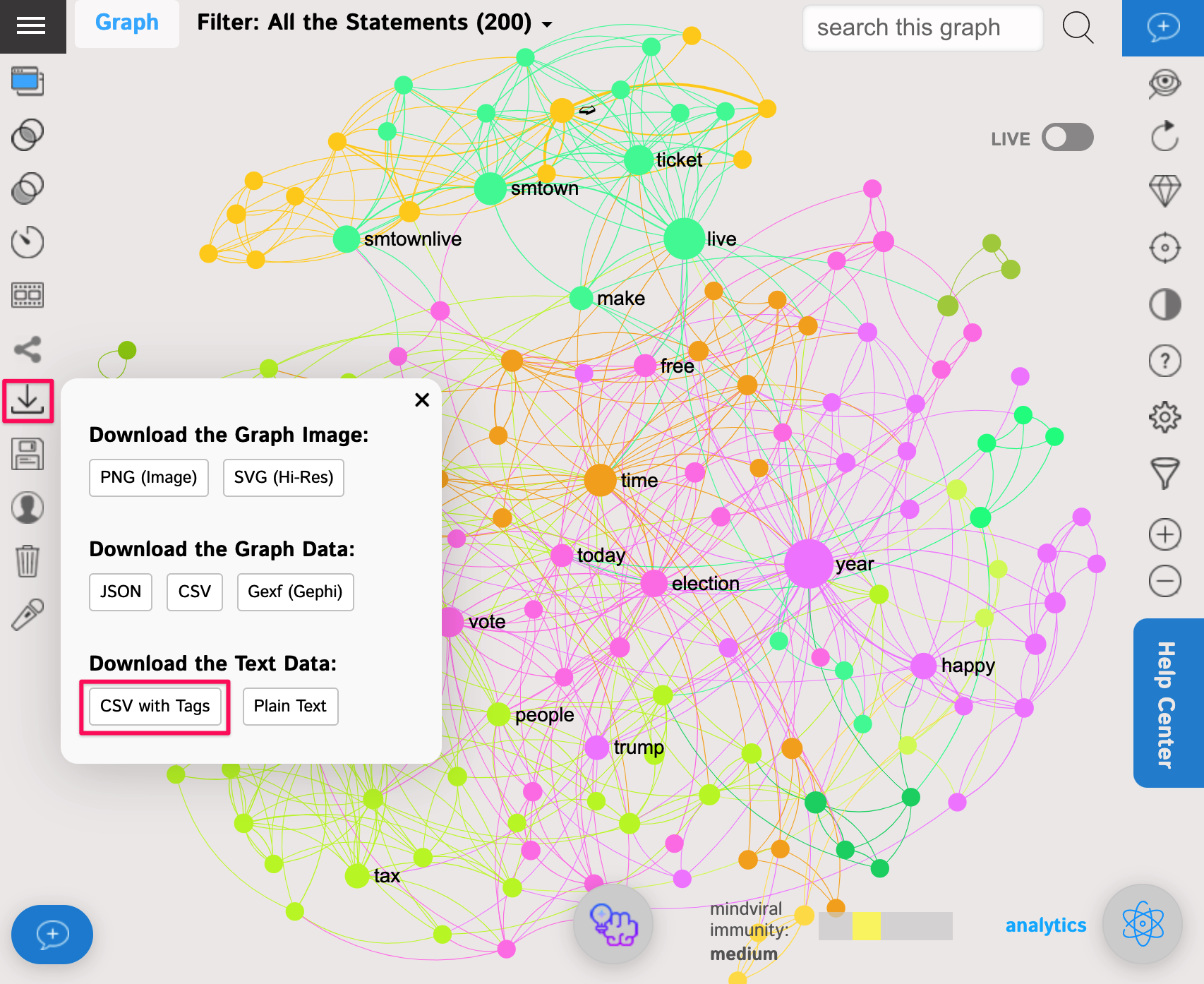Open the hamburger menu
The width and height of the screenshot is (1204, 984).
pos(32,26)
